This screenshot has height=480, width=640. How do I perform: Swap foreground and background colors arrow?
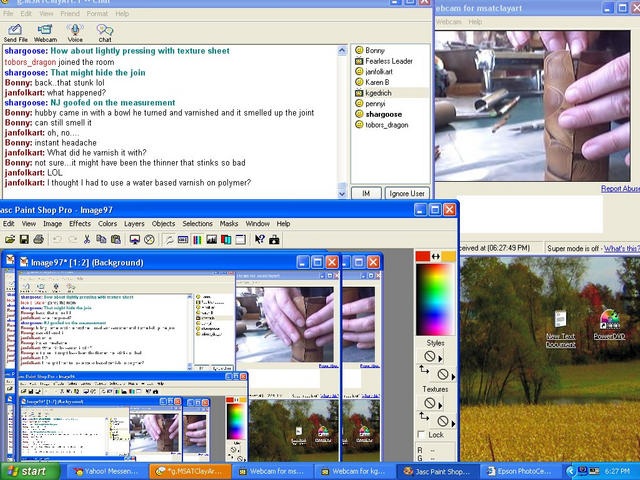click(x=436, y=256)
